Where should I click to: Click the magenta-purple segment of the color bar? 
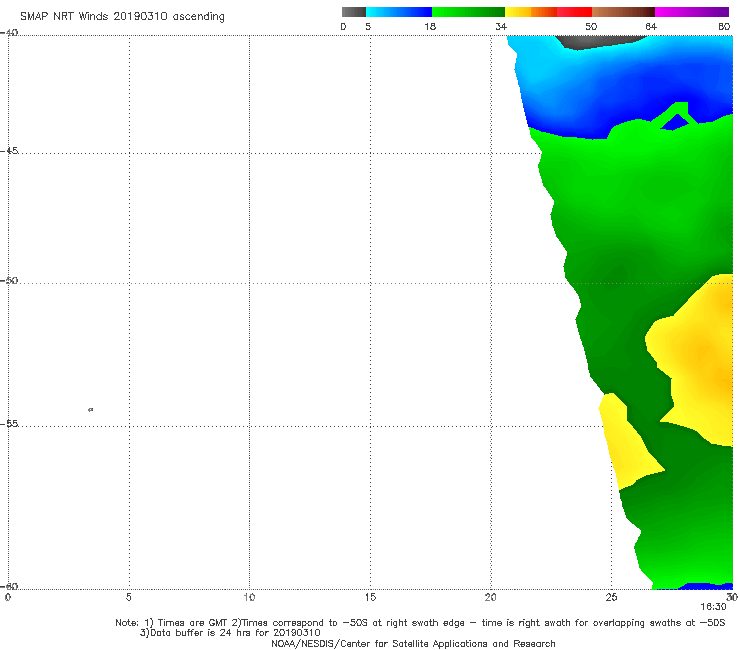(x=692, y=12)
